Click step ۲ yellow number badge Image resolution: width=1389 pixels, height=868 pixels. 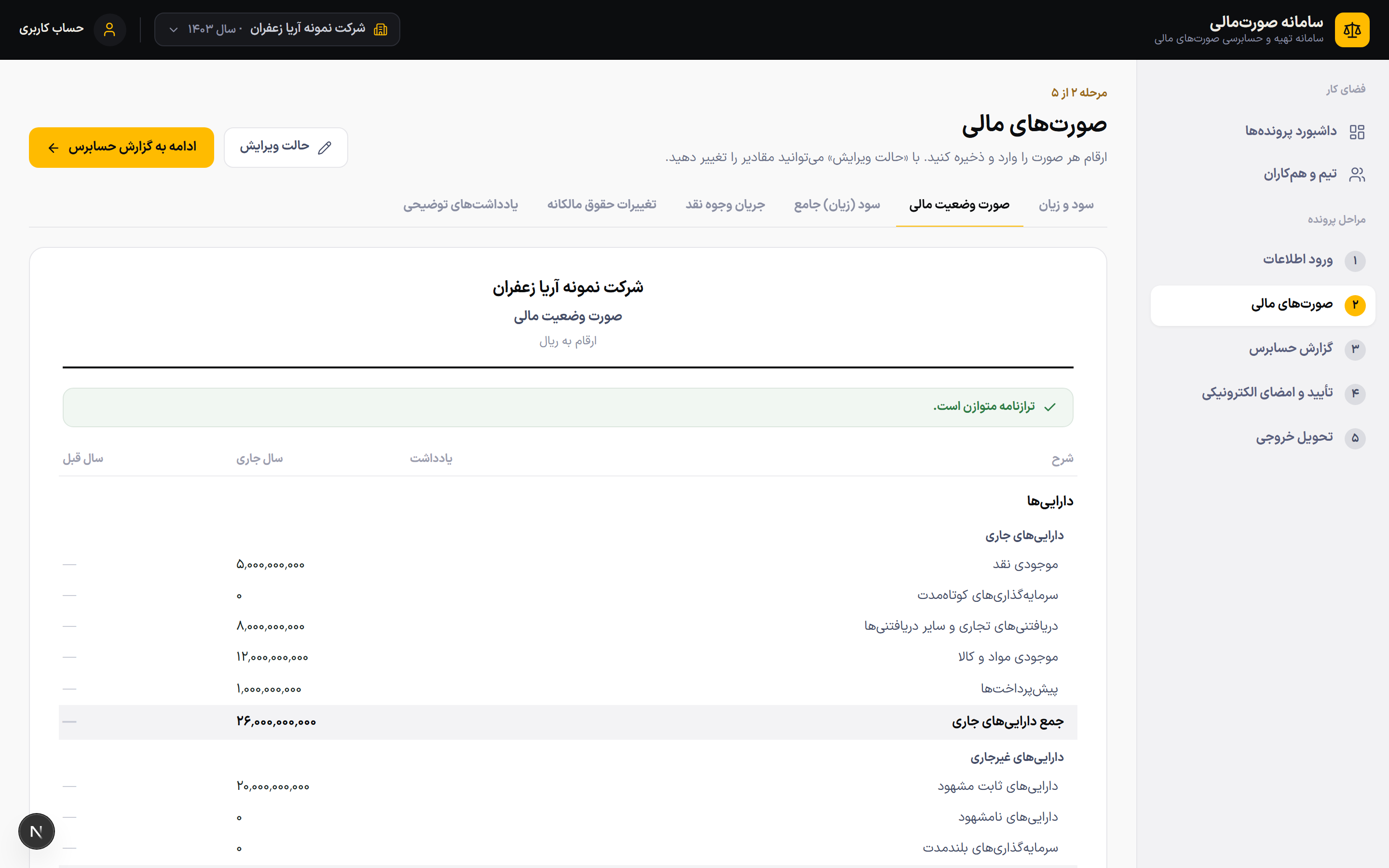(1355, 305)
